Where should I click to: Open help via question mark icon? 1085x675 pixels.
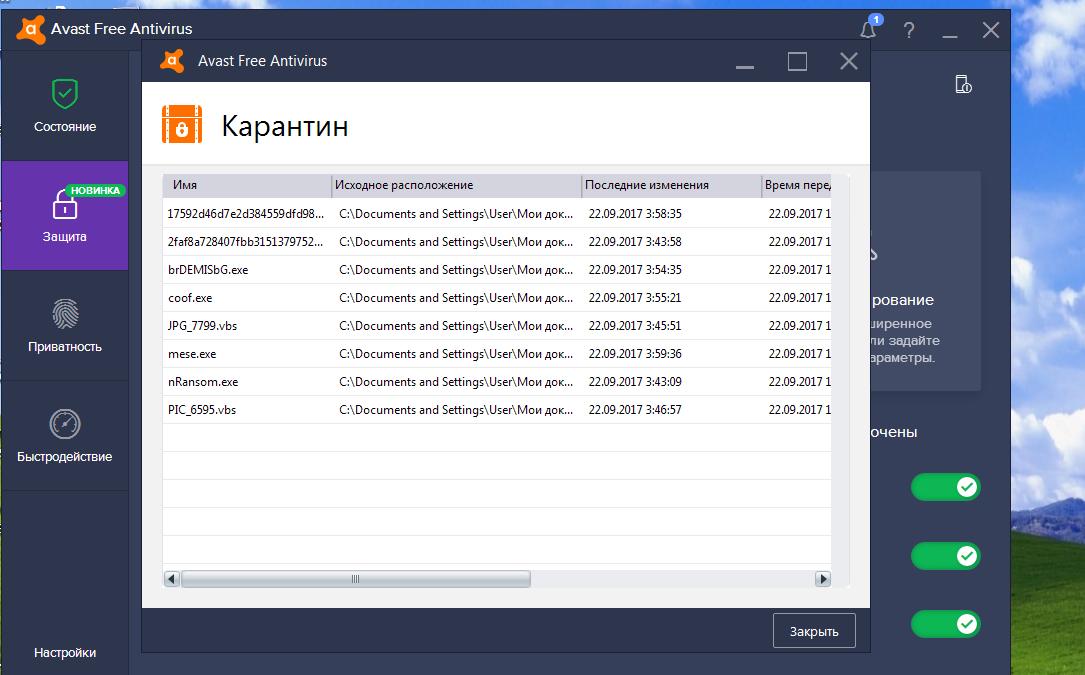point(909,30)
